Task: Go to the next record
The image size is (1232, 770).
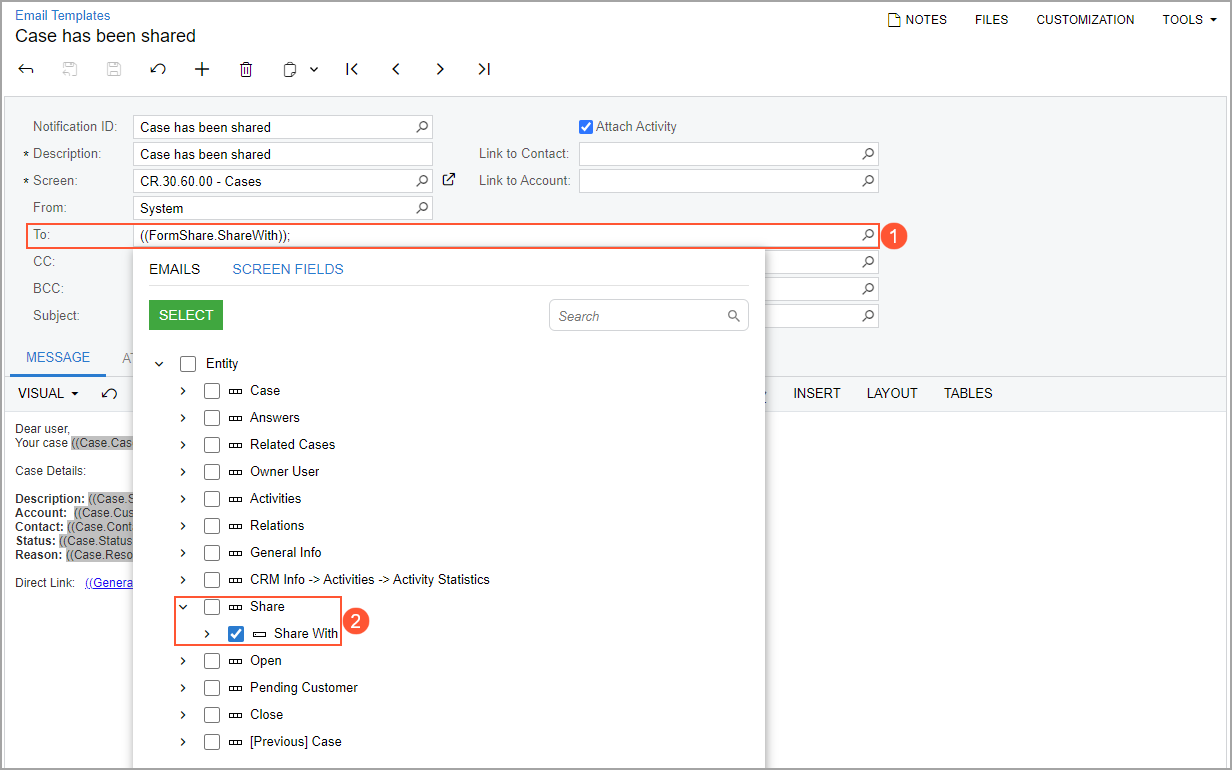Action: point(440,69)
